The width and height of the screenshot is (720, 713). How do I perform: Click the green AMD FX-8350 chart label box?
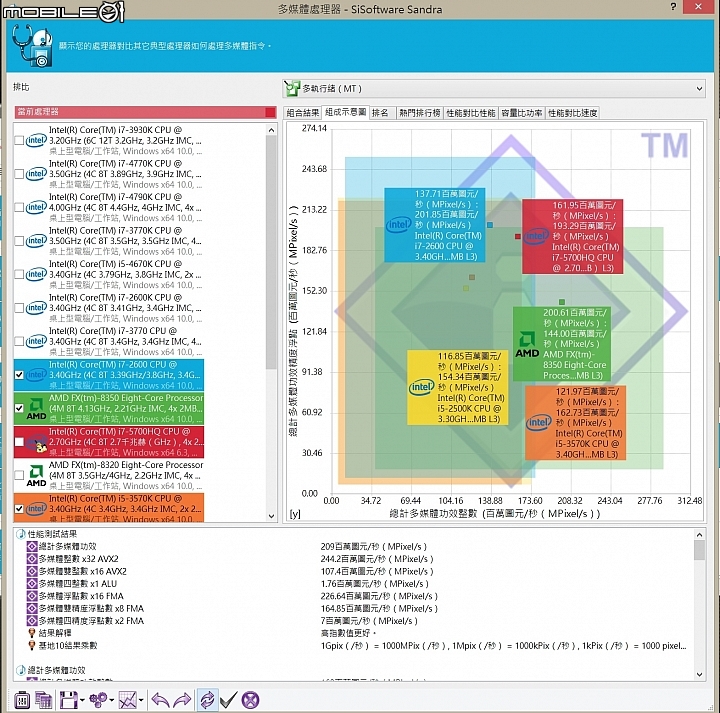point(562,344)
